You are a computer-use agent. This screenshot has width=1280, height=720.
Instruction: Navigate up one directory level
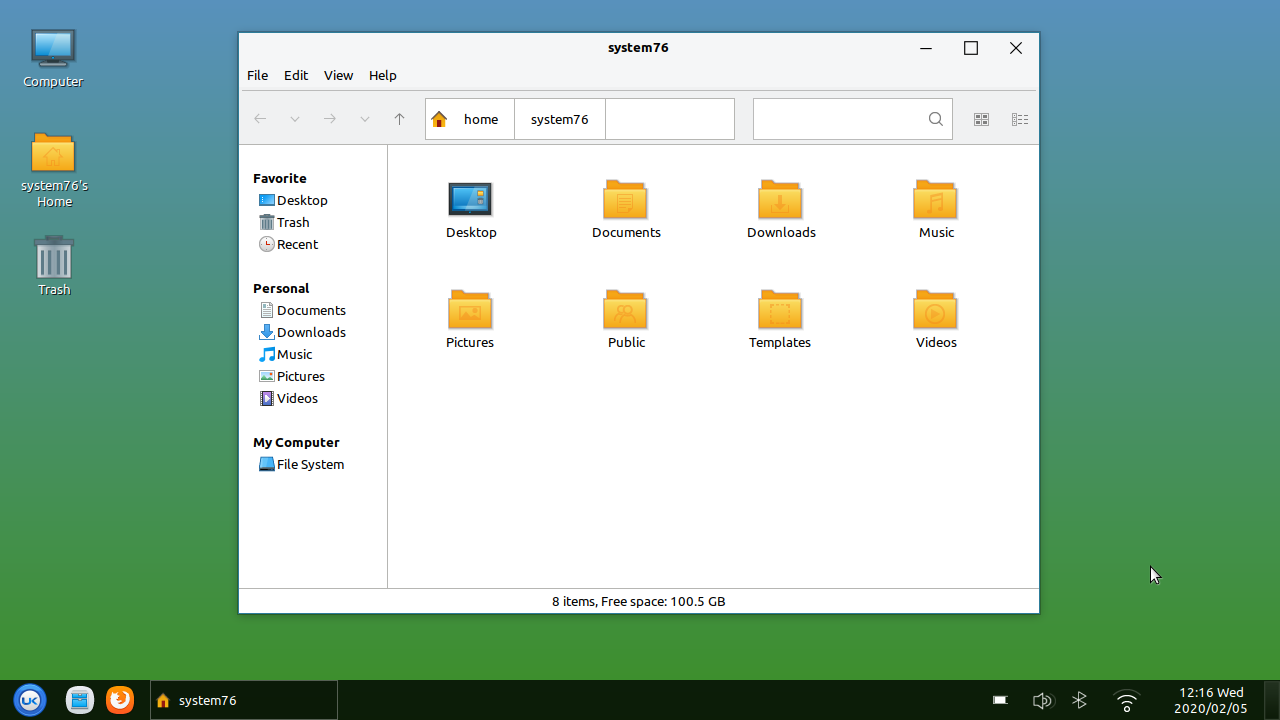point(399,119)
